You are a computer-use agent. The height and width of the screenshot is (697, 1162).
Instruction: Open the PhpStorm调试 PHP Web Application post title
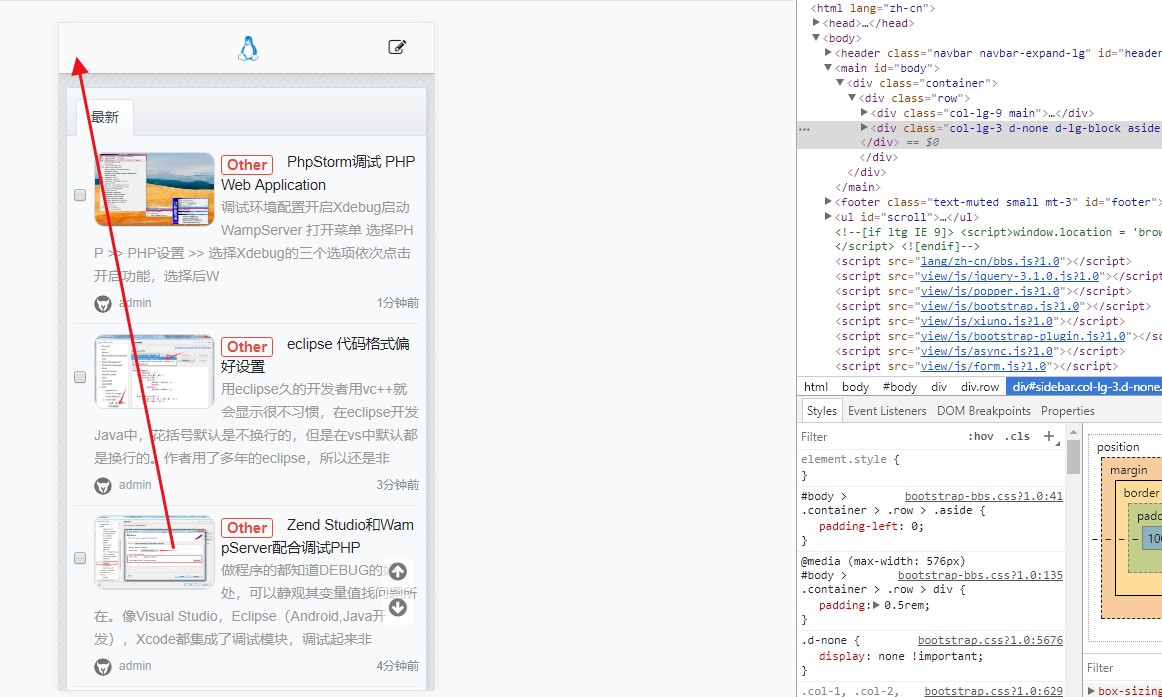[x=318, y=173]
